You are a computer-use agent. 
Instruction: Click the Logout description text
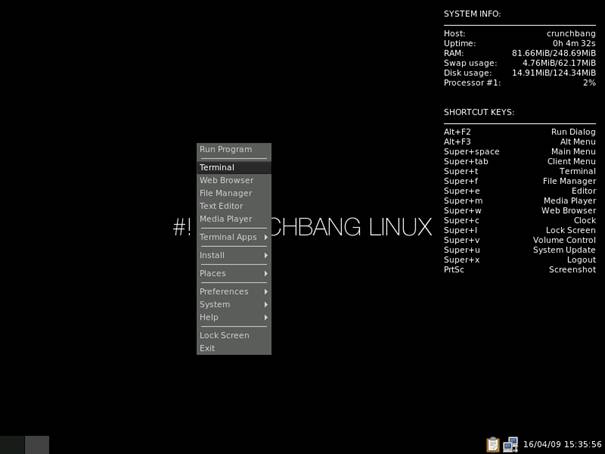pyautogui.click(x=581, y=260)
